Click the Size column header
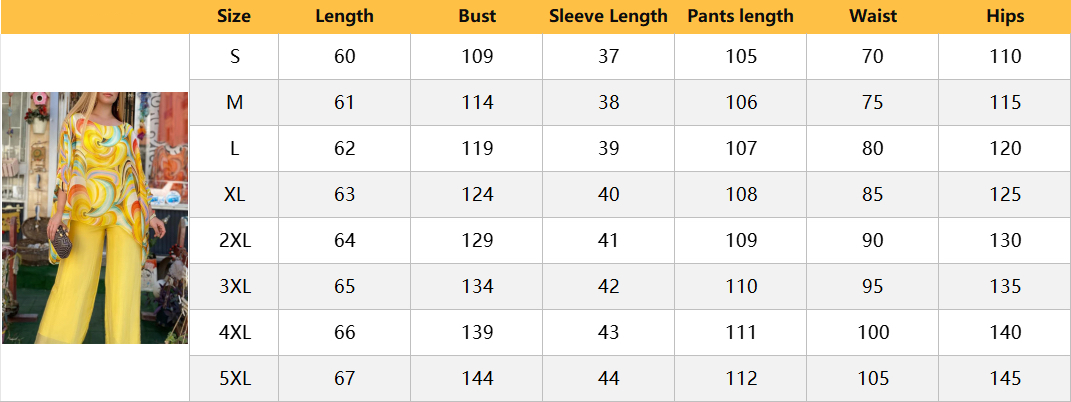The width and height of the screenshot is (1071, 402). [x=234, y=16]
